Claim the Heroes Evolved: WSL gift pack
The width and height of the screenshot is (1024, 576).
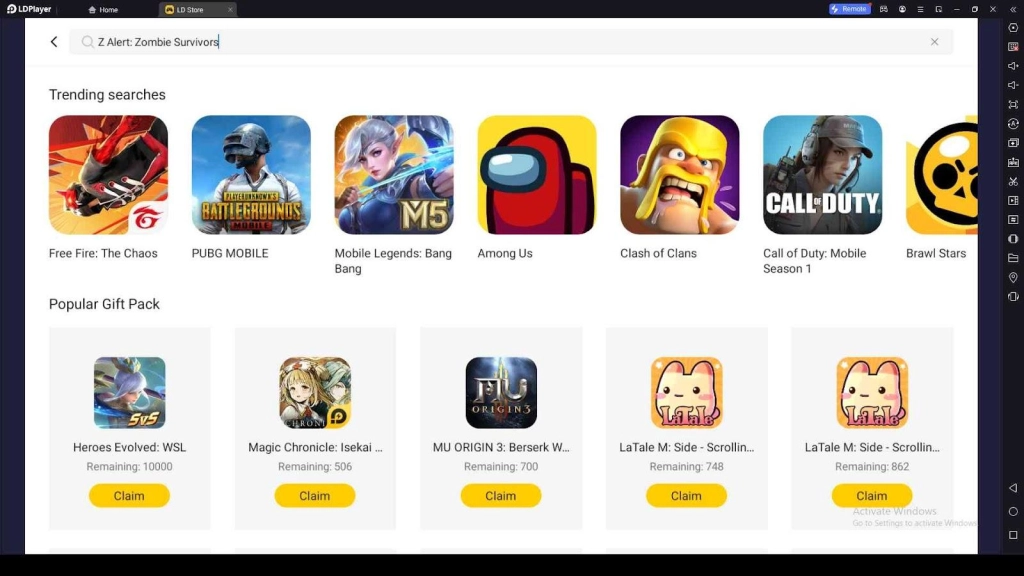click(x=129, y=496)
